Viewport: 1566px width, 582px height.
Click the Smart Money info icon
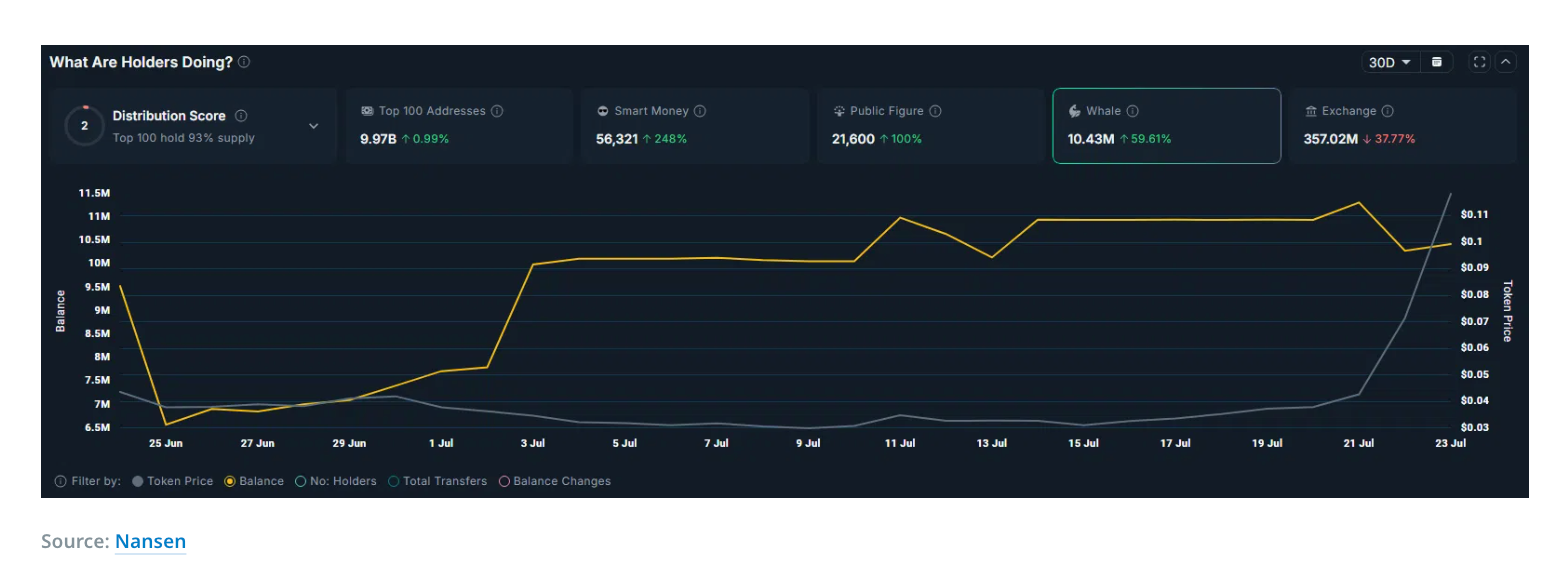click(700, 111)
